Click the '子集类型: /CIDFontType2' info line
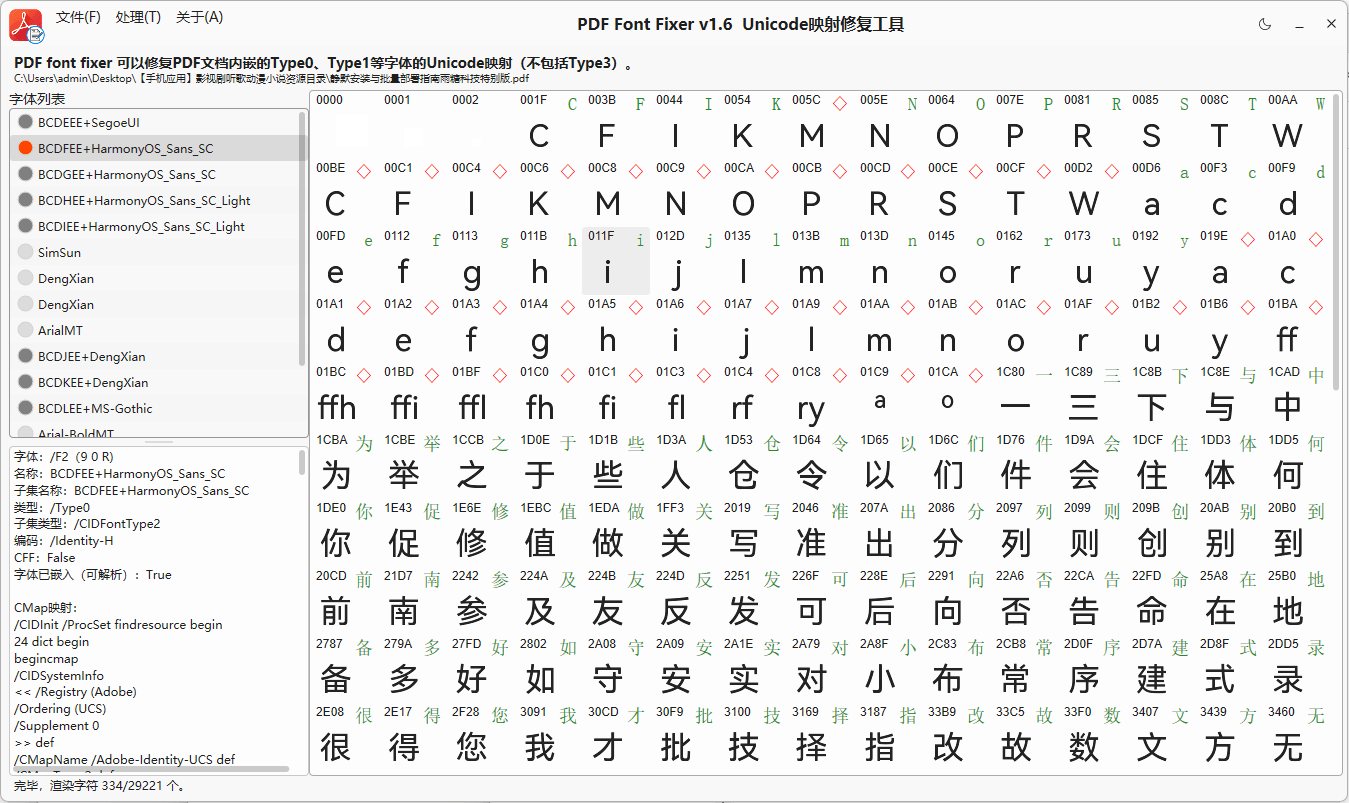 (87, 524)
